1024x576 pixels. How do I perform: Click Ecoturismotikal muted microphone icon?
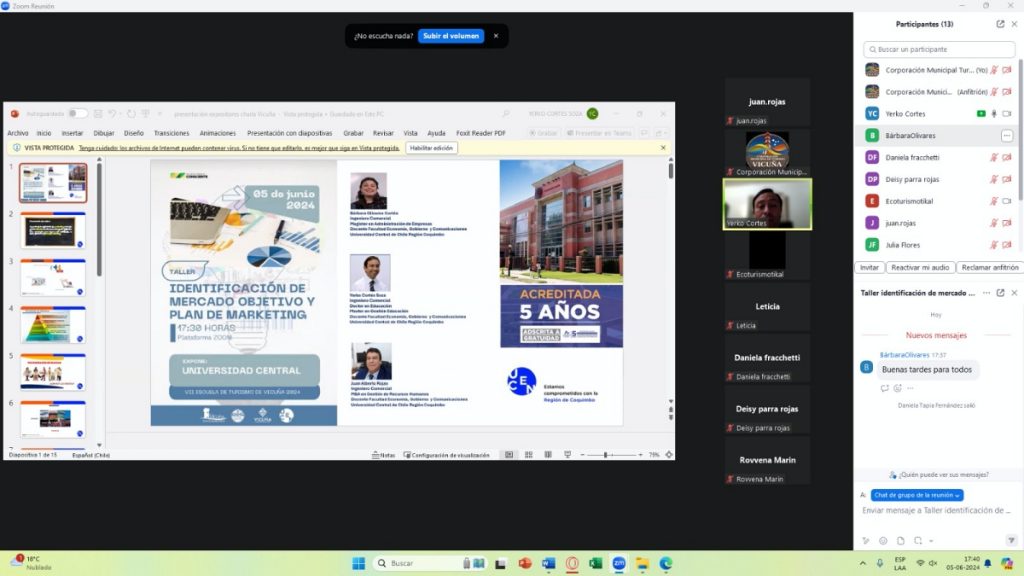pos(994,201)
